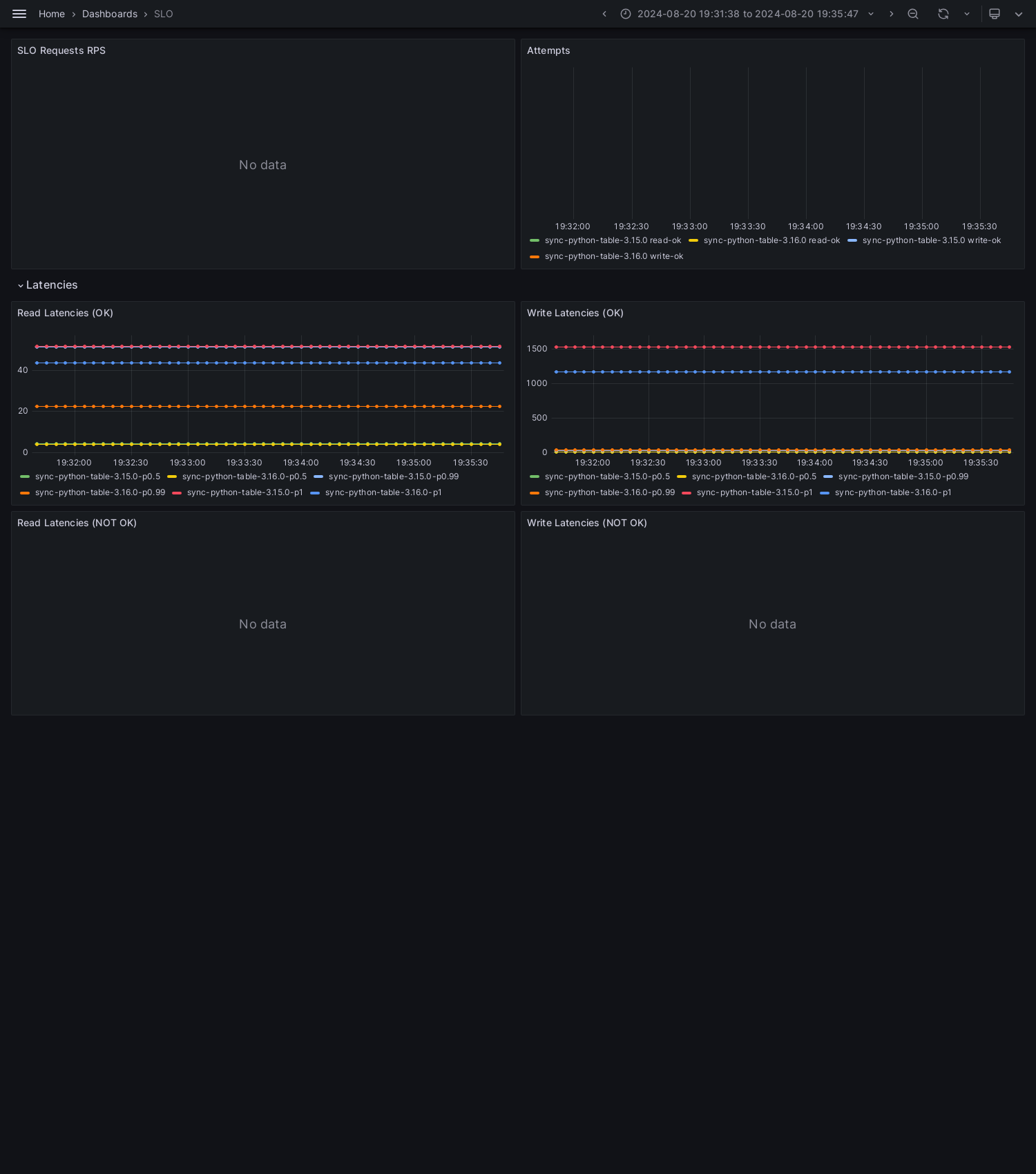Toggle 3.16.0-p0.99 legend in Read Latencies (OK)
Image resolution: width=1036 pixels, height=1174 pixels.
pyautogui.click(x=100, y=492)
